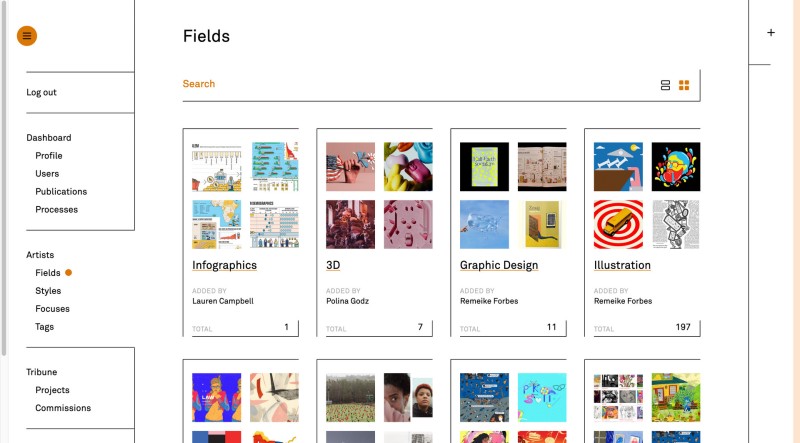Select Styles under Artists
The image size is (800, 443).
click(48, 291)
